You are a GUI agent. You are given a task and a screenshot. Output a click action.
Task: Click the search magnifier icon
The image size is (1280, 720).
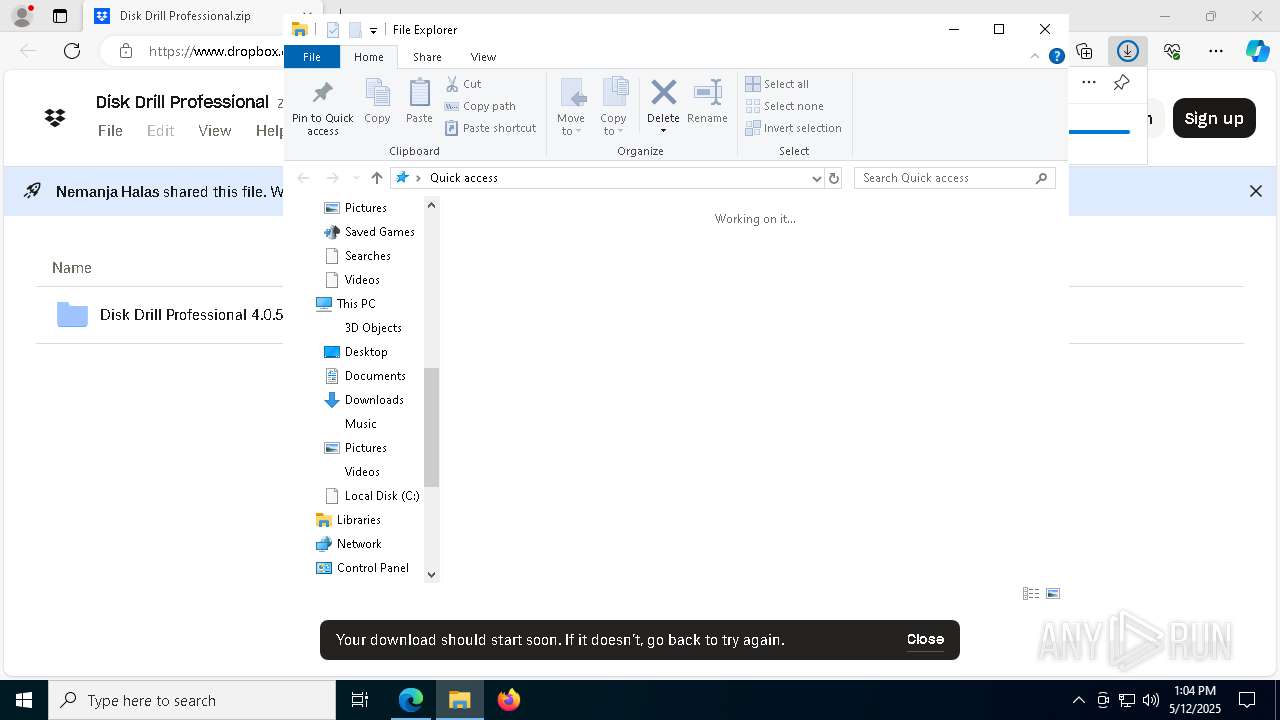[x=1041, y=178]
